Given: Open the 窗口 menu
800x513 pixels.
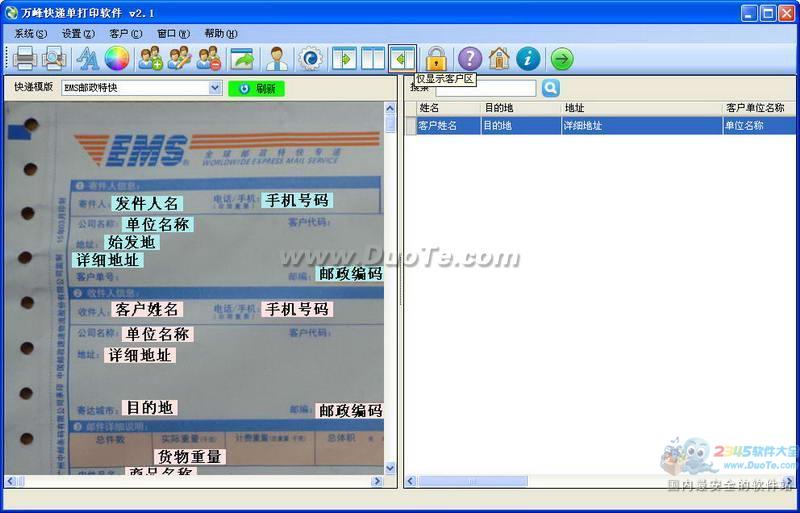Looking at the screenshot, I should pos(173,34).
